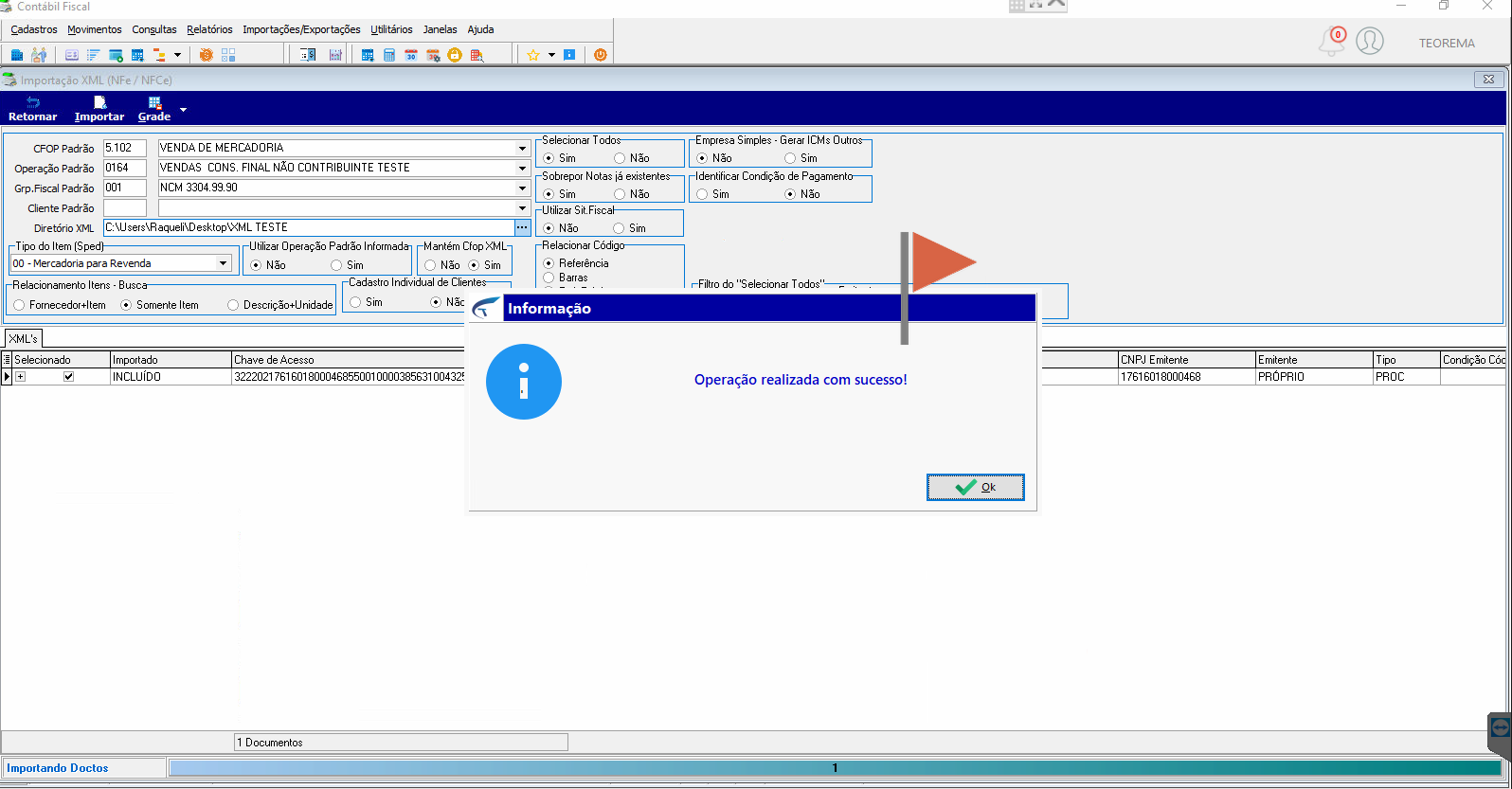The image size is (1512, 789).
Task: Open the CFOP Padrão dropdown list
Action: click(x=522, y=149)
